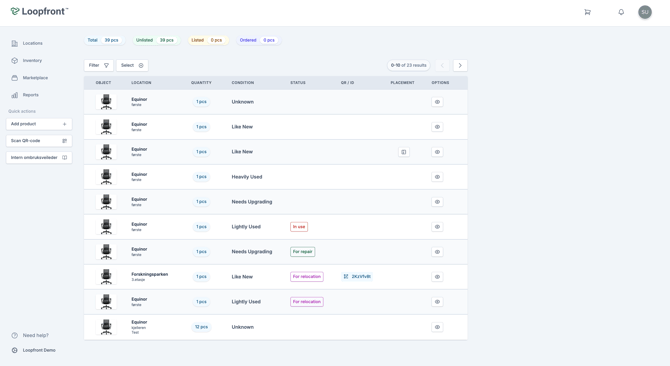
Task: Click For relocation tag in Lightly Used row
Action: [307, 302]
